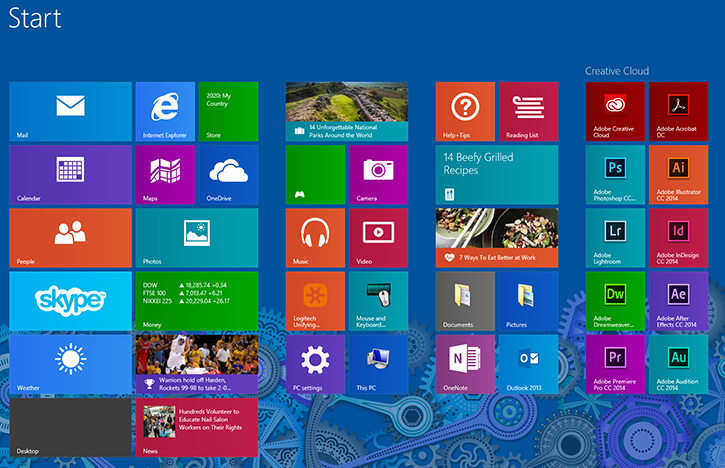This screenshot has height=468, width=725.
Task: Open the People tile
Action: [x=70, y=238]
